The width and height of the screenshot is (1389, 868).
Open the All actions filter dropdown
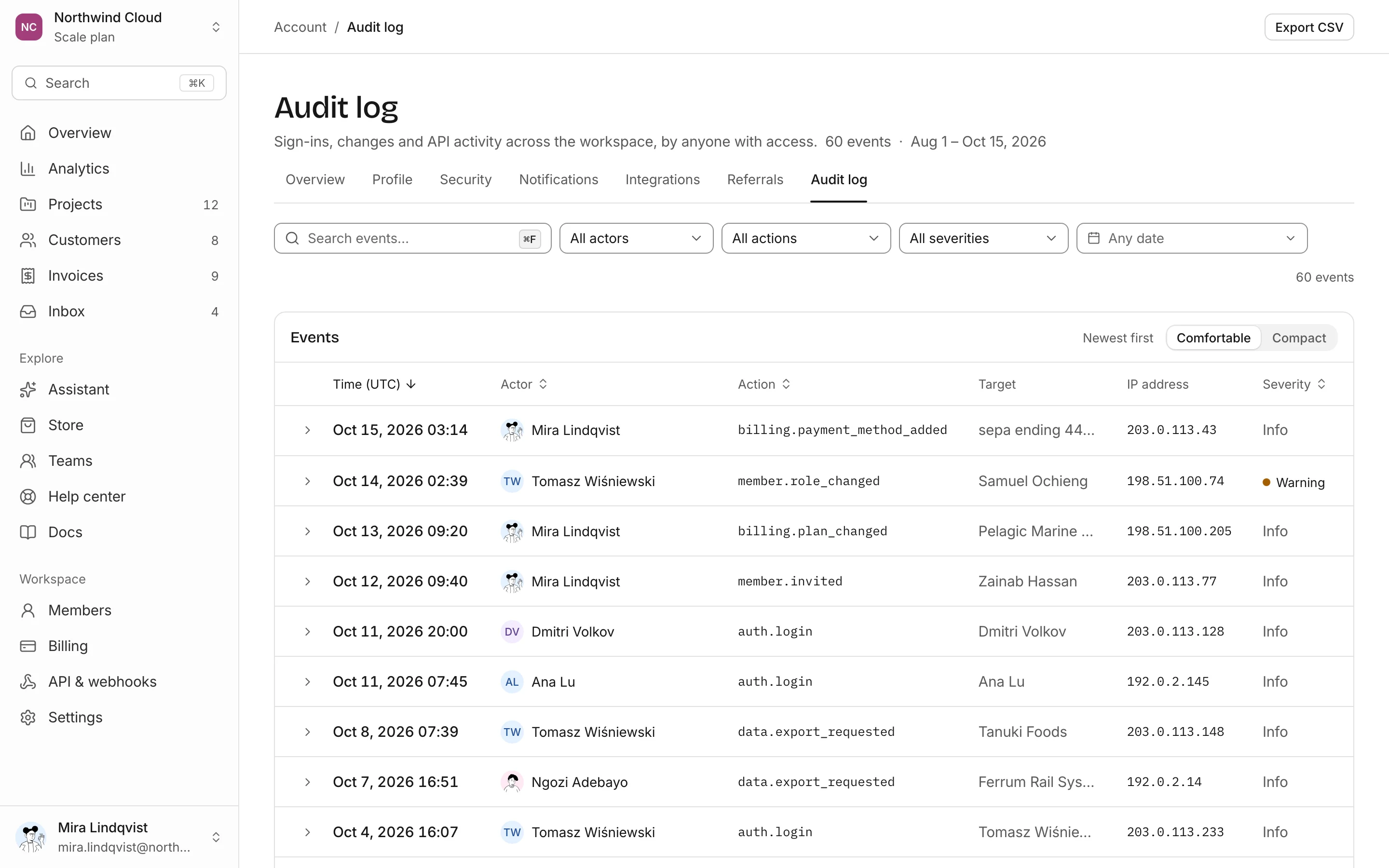[x=806, y=238]
